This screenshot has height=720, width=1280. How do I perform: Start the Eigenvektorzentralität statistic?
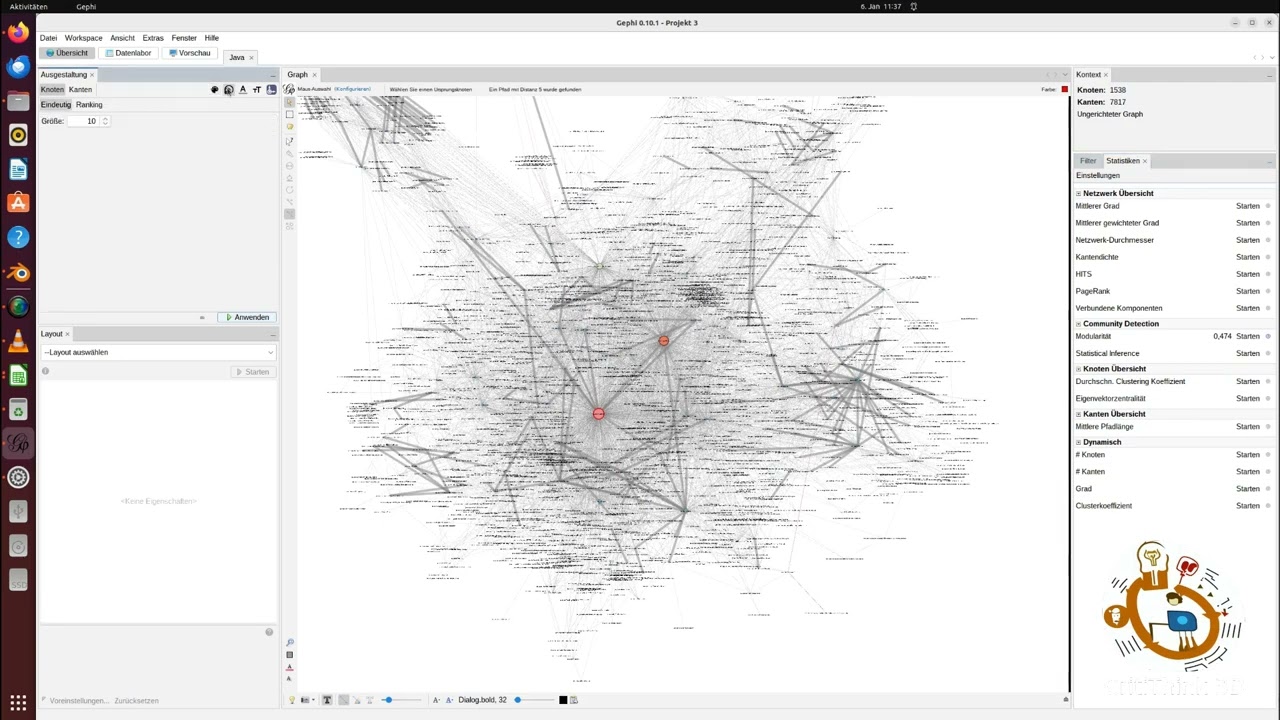1247,398
